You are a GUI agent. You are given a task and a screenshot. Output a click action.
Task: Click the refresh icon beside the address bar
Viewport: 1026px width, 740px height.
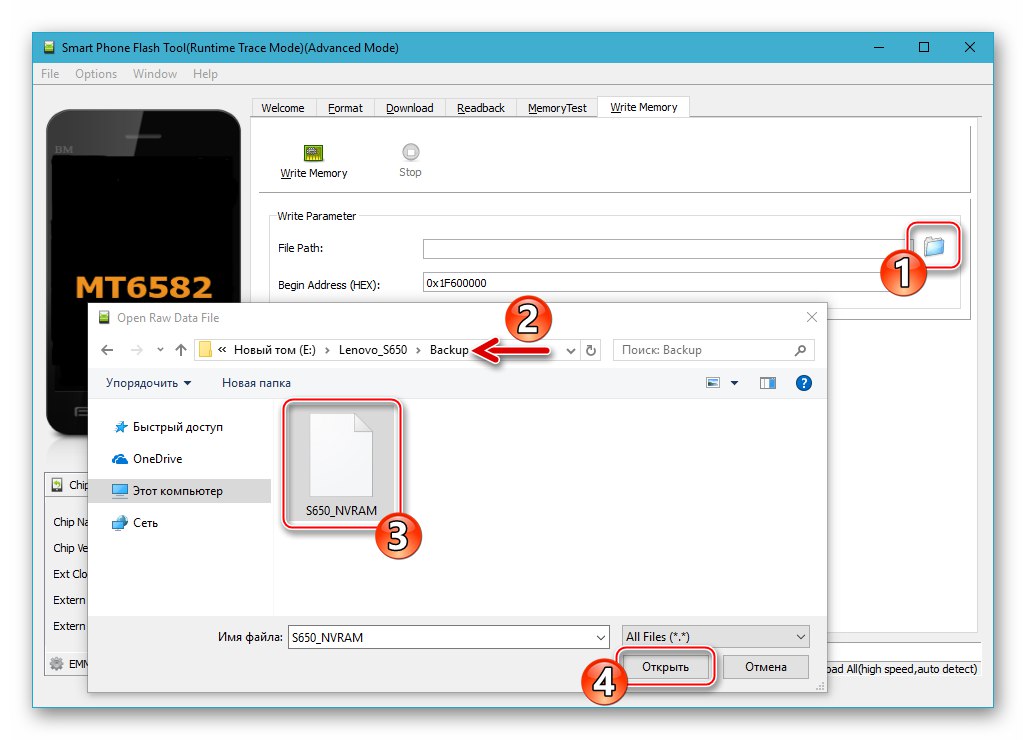589,350
